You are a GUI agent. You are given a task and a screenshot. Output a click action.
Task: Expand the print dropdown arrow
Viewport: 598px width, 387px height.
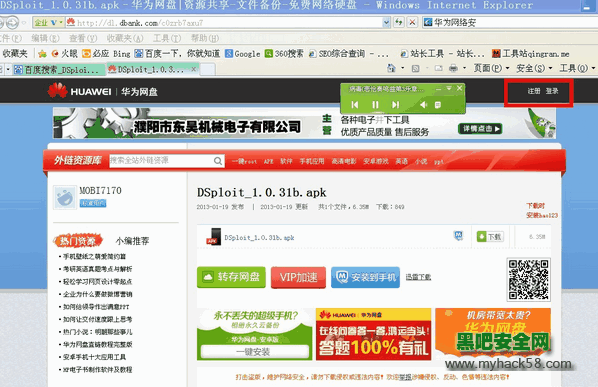coord(464,68)
